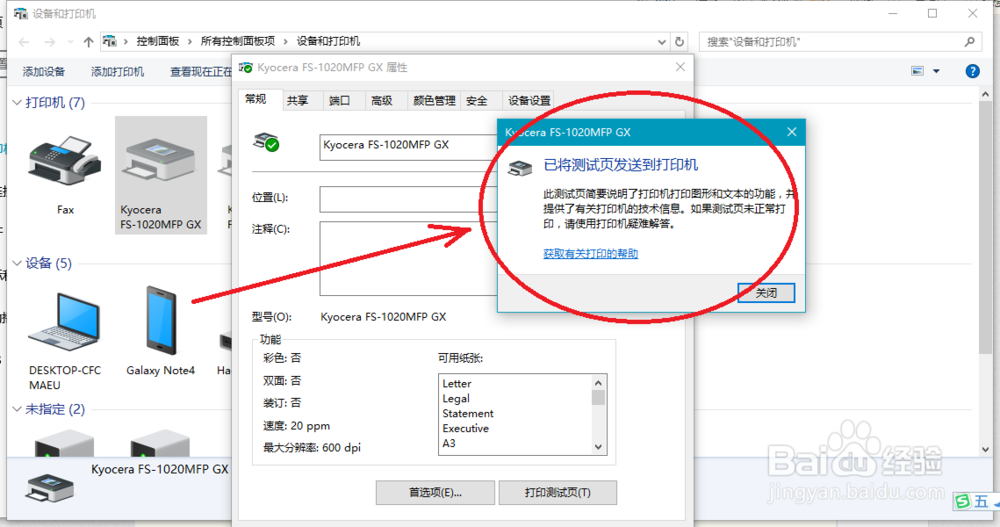Select Legal in available paper list
1000x527 pixels.
pos(456,399)
